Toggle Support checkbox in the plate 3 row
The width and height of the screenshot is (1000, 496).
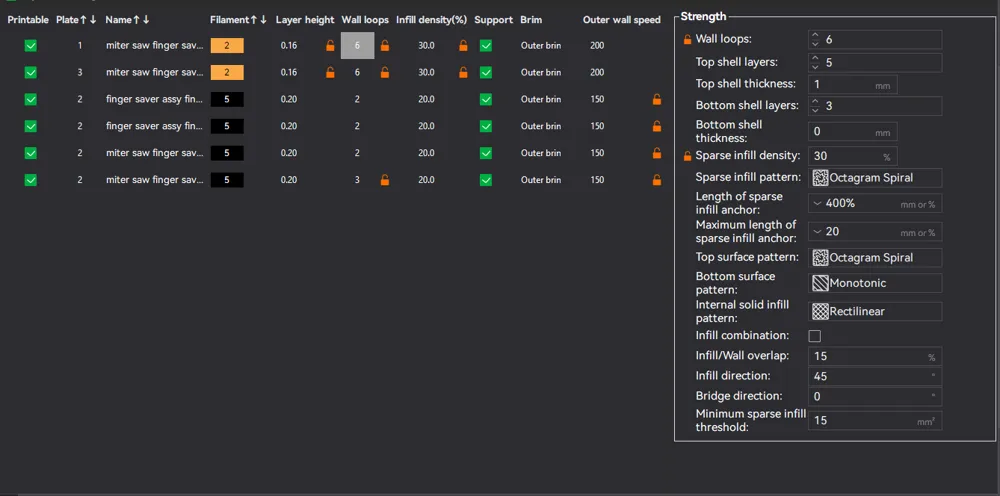[486, 73]
